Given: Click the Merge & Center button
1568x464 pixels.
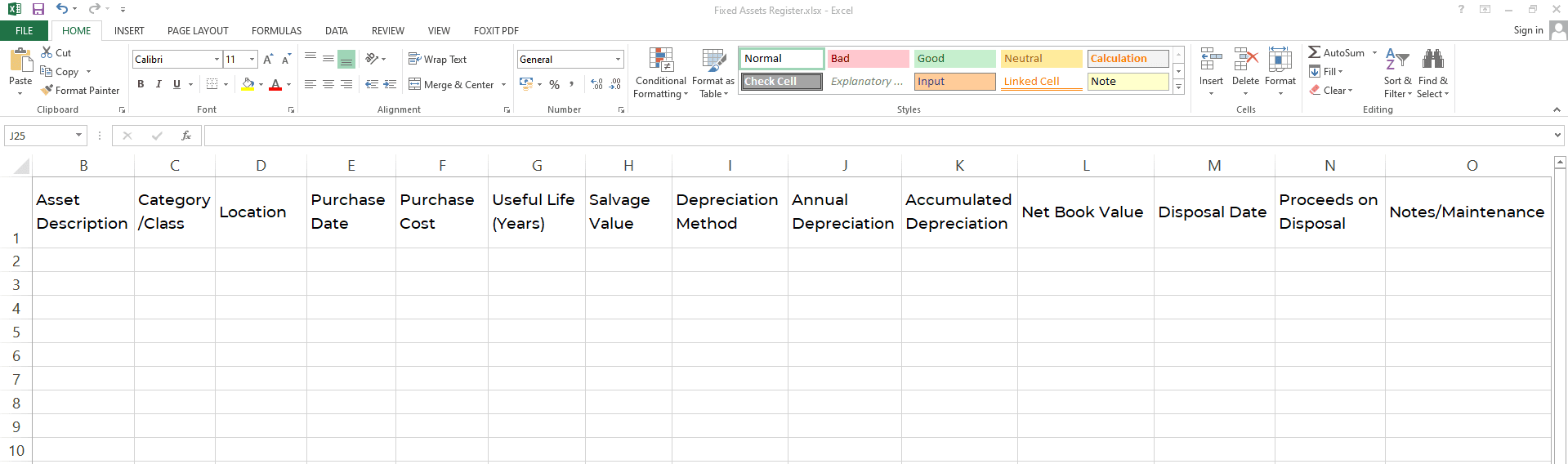Looking at the screenshot, I should (x=451, y=84).
